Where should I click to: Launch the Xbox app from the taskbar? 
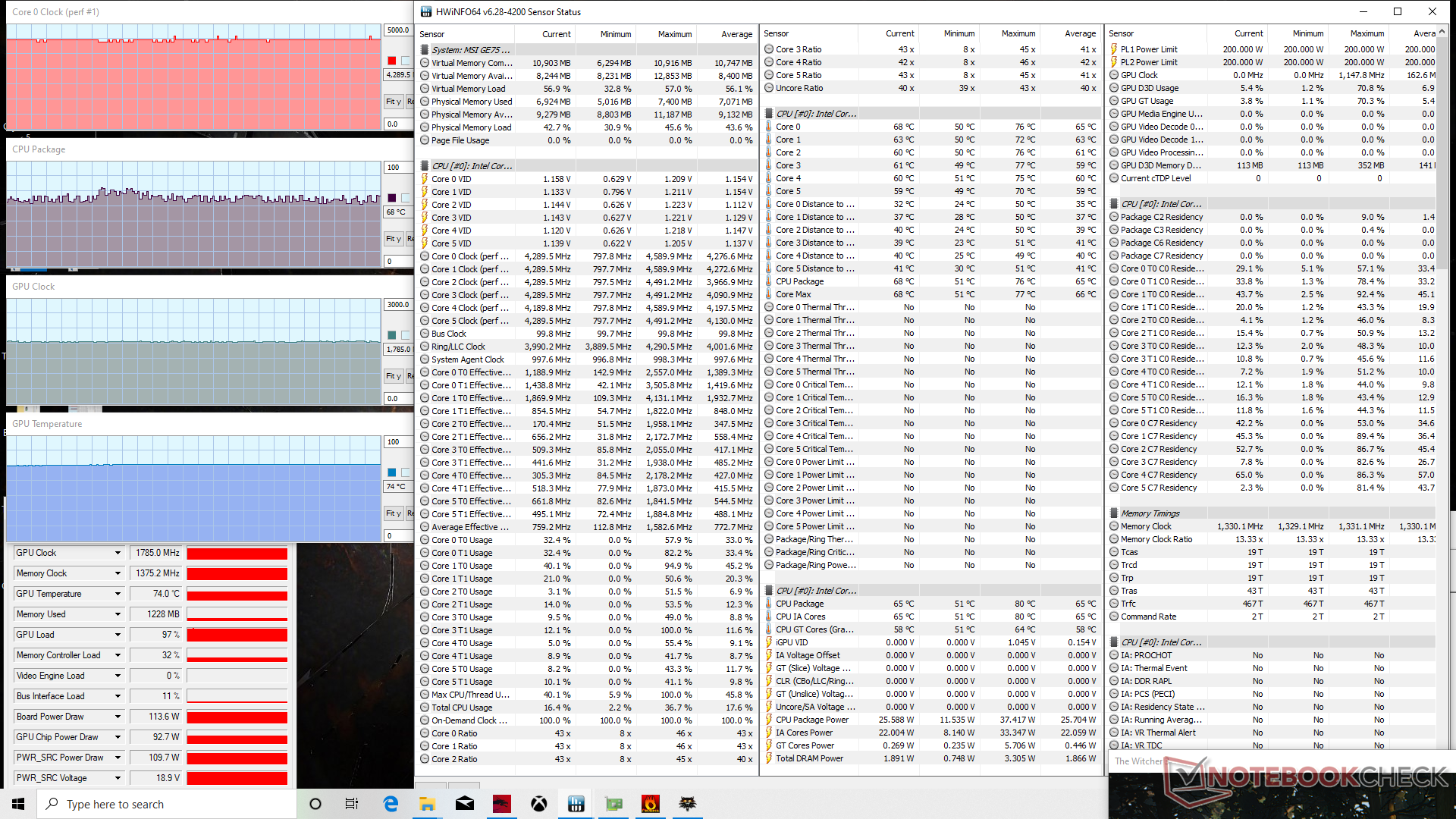click(x=539, y=804)
